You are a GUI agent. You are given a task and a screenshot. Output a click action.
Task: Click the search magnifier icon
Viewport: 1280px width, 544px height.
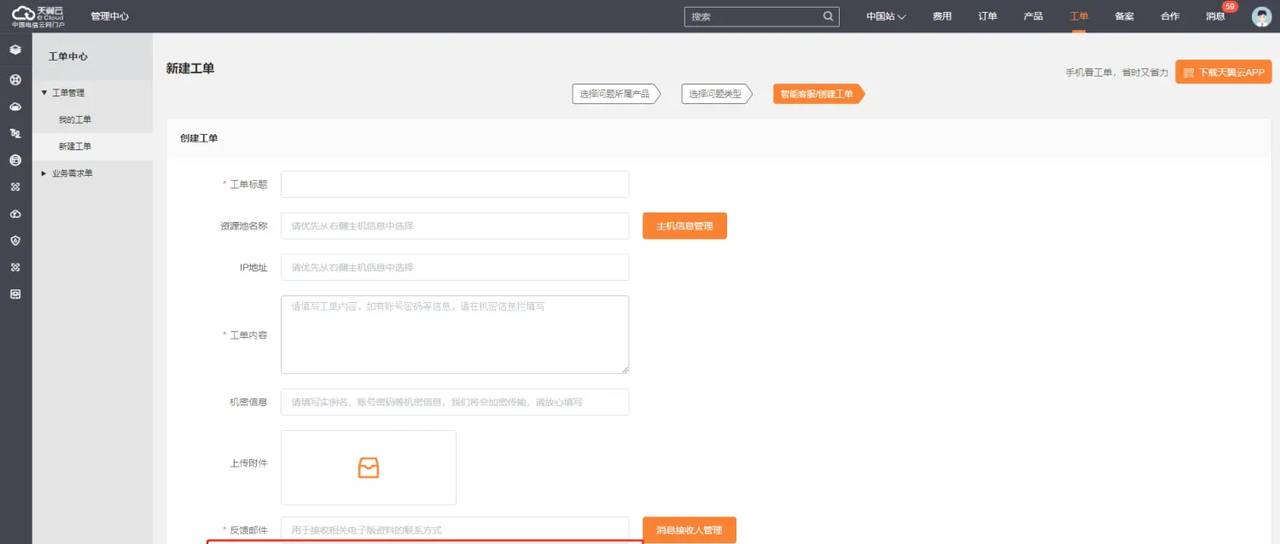click(x=828, y=17)
